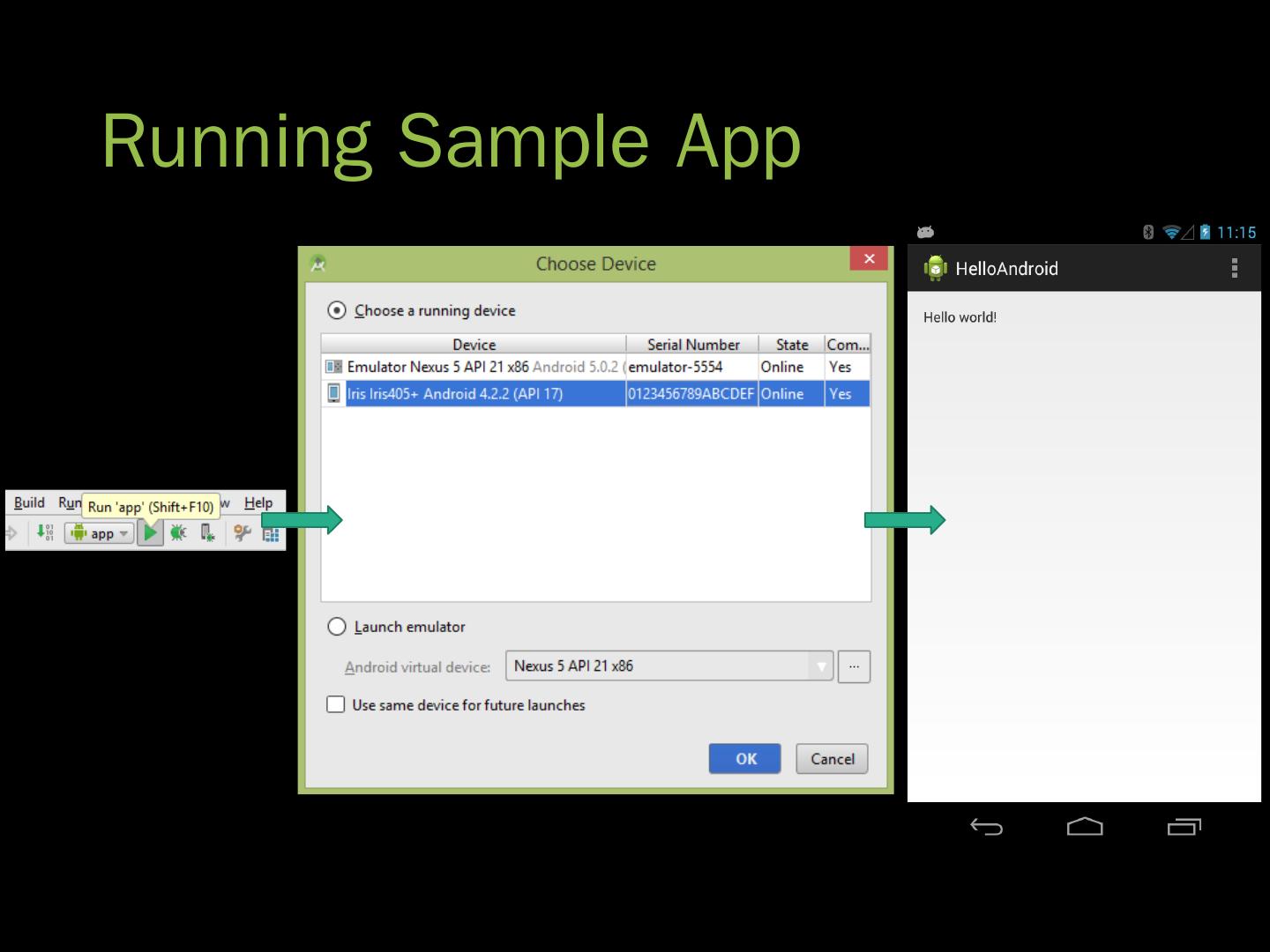Select the Emulator Nexus 5 API 21 x86 row
1270x952 pixels.
596,367
